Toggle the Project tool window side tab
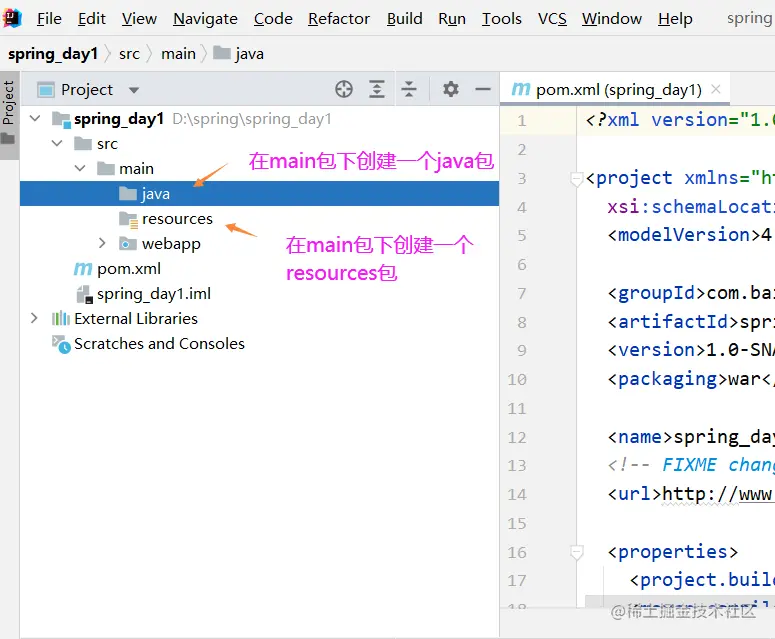Screen dimensions: 775x639 [x=9, y=115]
